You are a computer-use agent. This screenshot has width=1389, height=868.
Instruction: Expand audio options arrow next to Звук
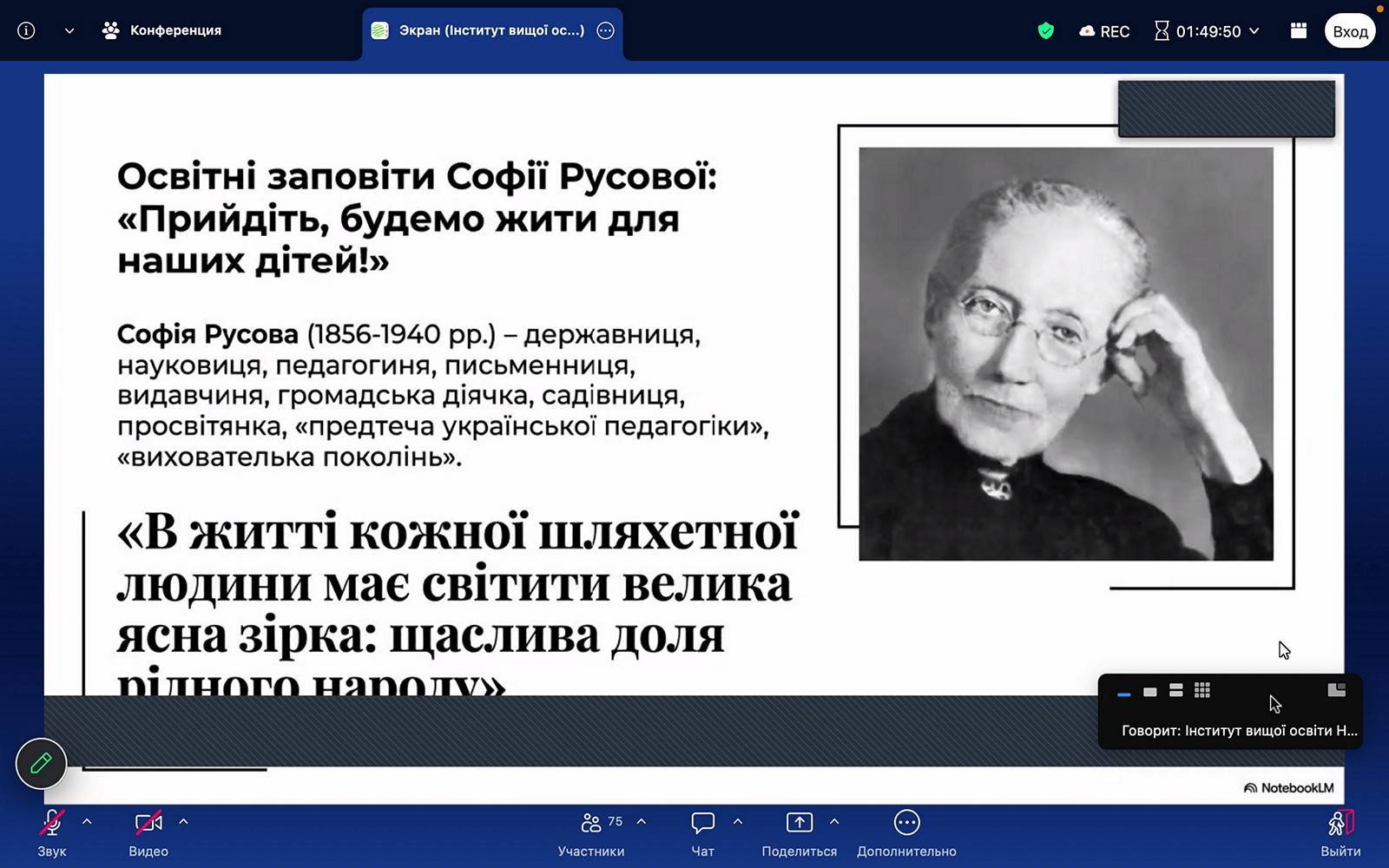coord(87,821)
